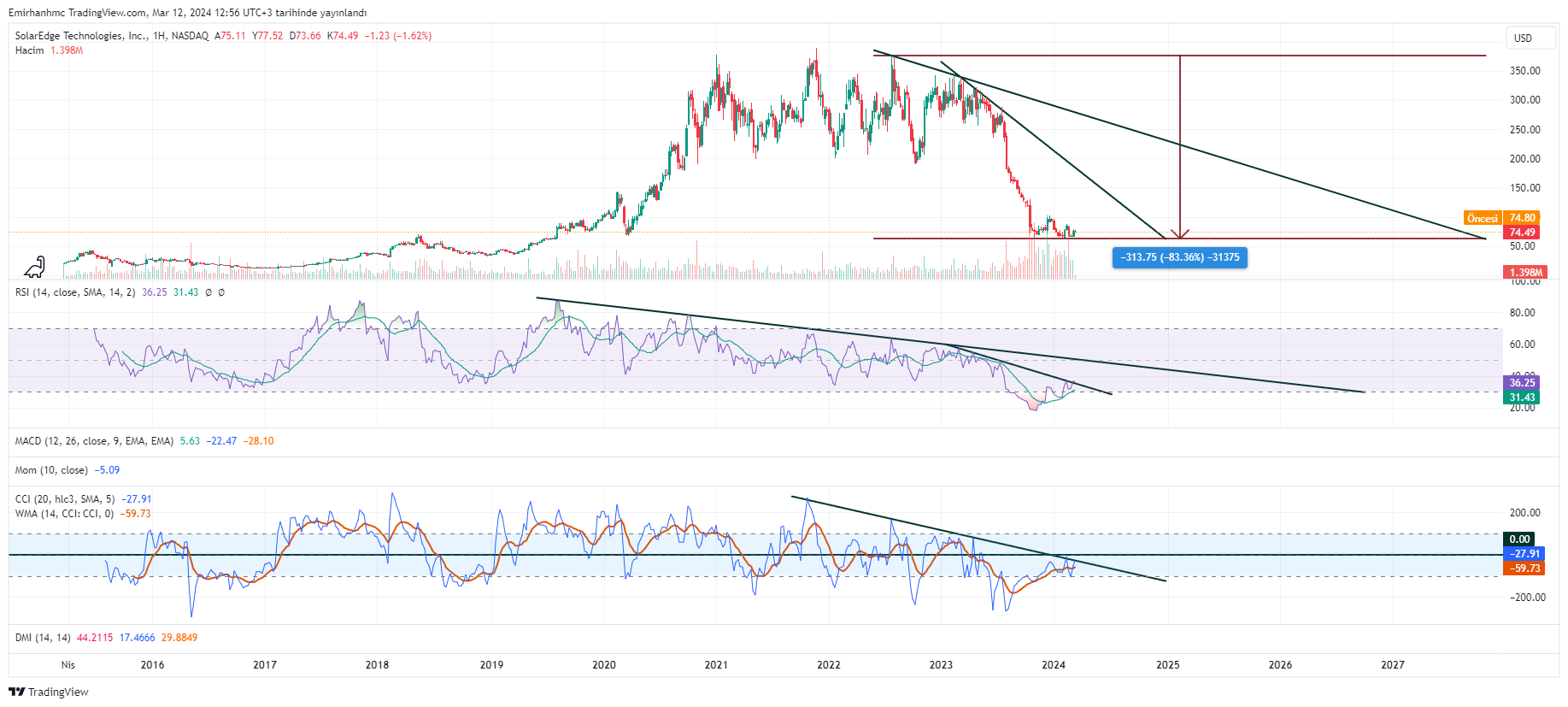Click the dinosaur drawing icon on chart
This screenshot has width=1568, height=707.
coord(34,268)
